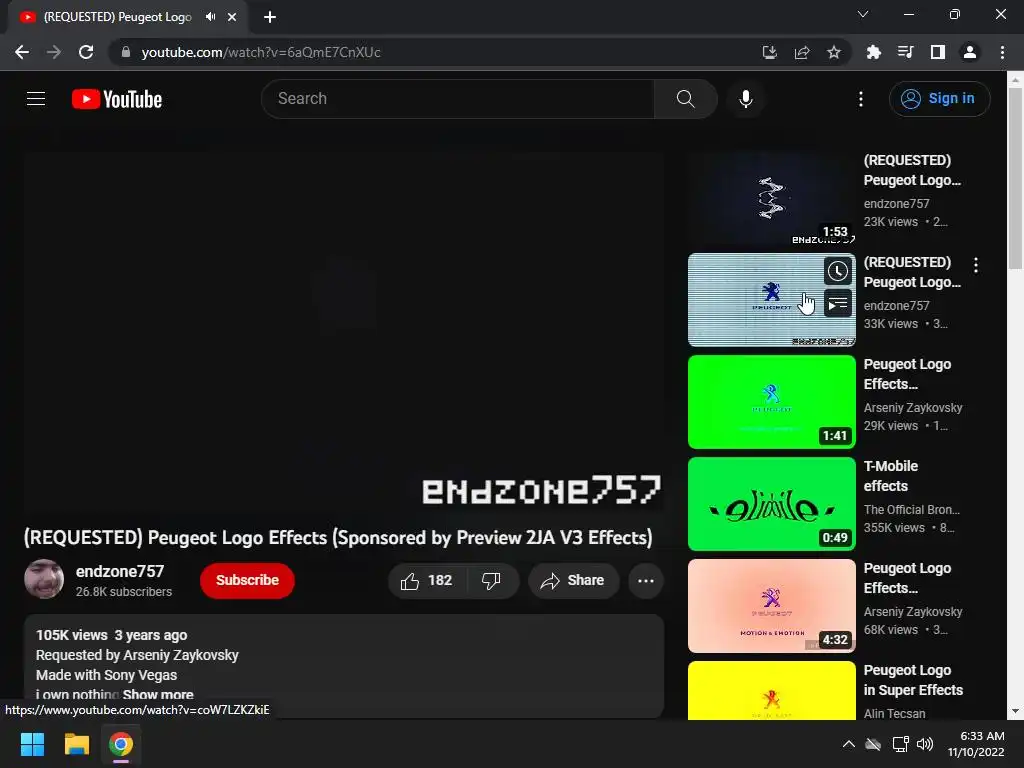The width and height of the screenshot is (1024, 768).
Task: View site information lock icon
Action: (x=125, y=52)
